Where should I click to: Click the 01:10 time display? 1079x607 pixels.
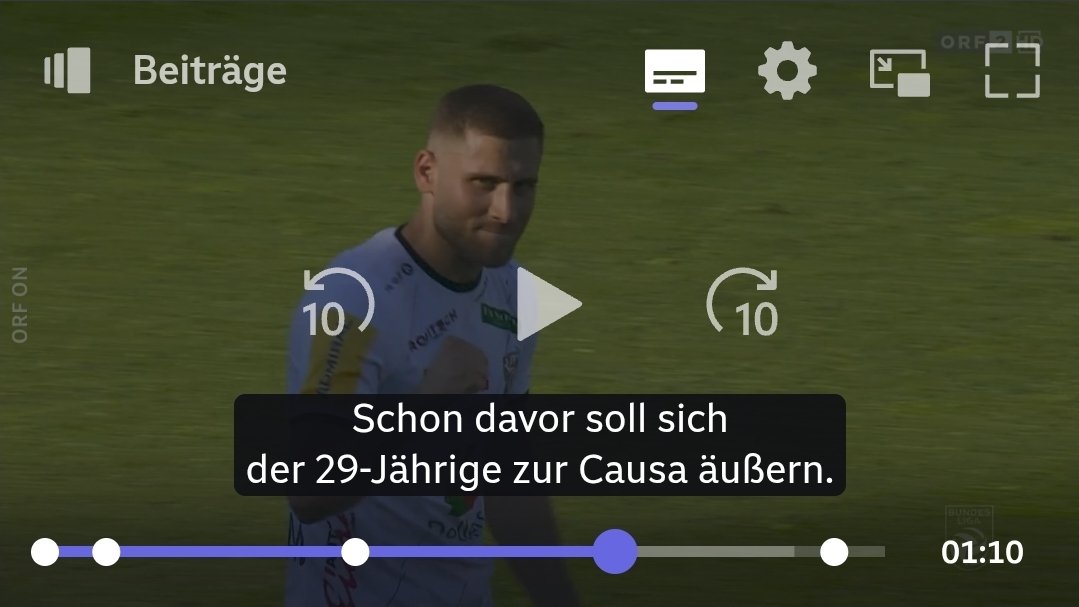tap(982, 552)
